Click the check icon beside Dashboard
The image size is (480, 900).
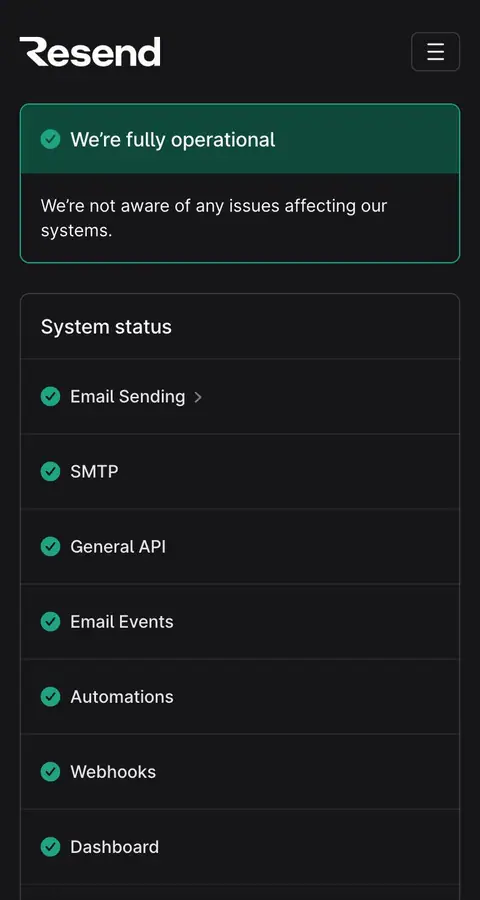[x=51, y=847]
